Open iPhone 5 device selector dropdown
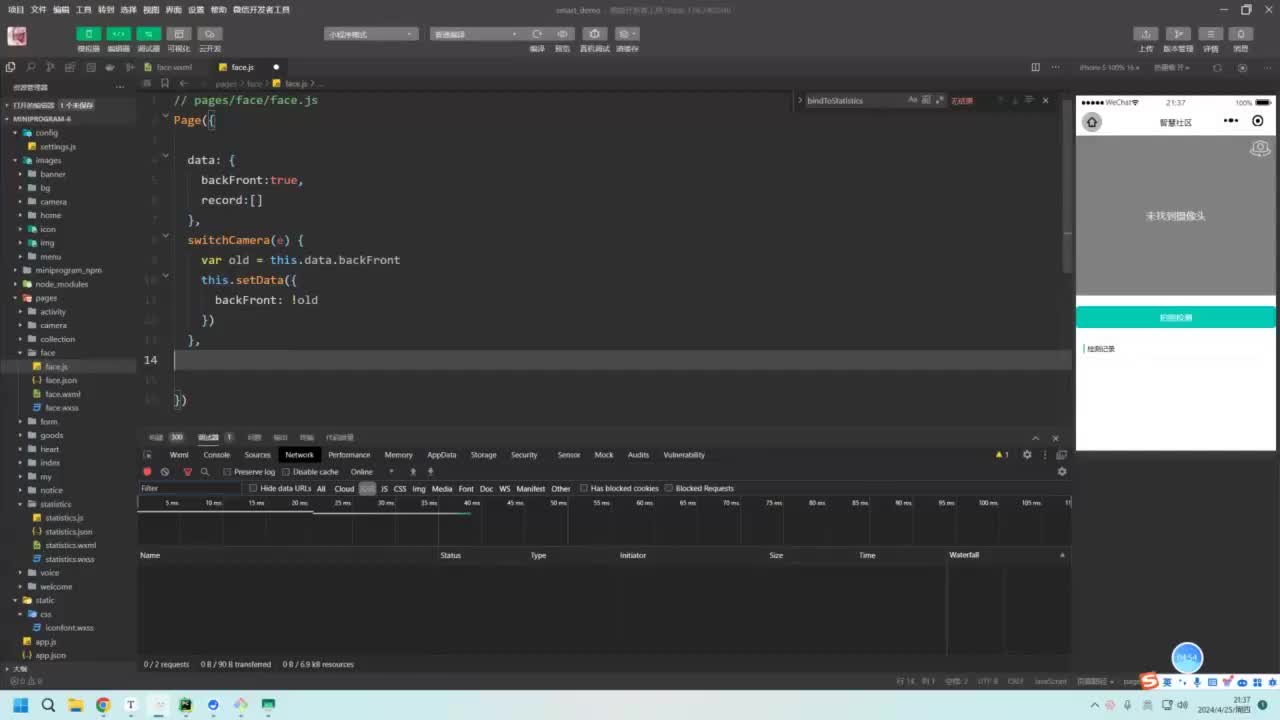Screen dimensions: 1280x720 click(x=1111, y=67)
